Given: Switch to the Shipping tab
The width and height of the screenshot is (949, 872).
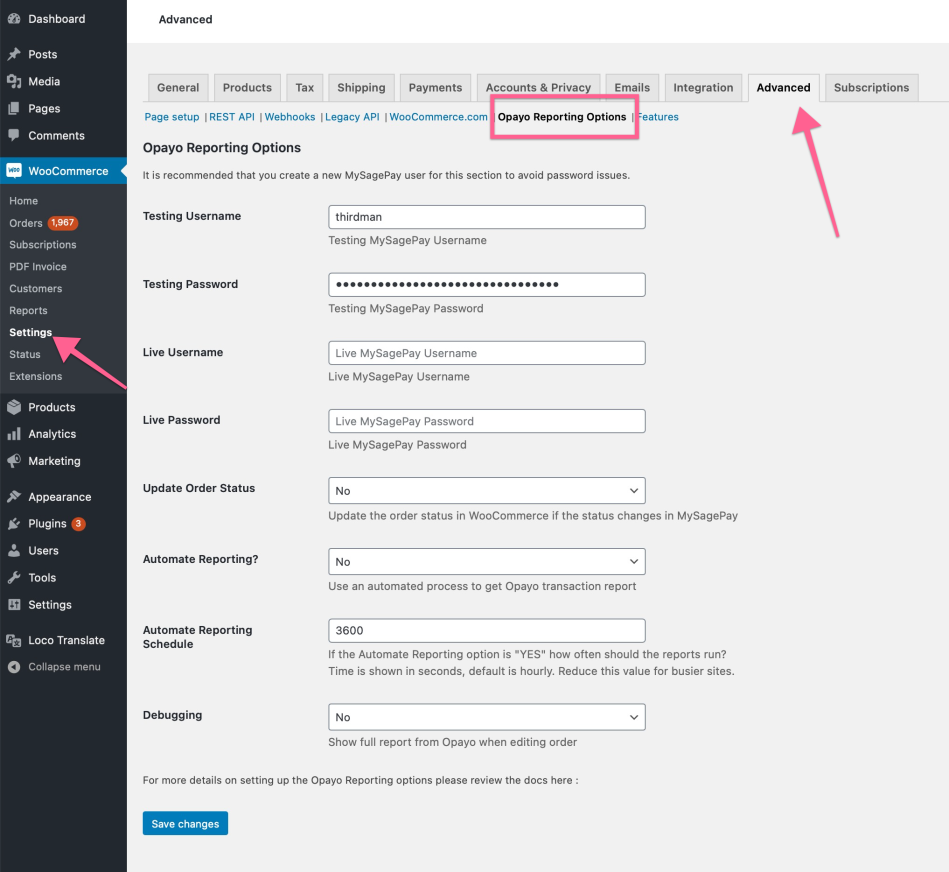Looking at the screenshot, I should (361, 88).
